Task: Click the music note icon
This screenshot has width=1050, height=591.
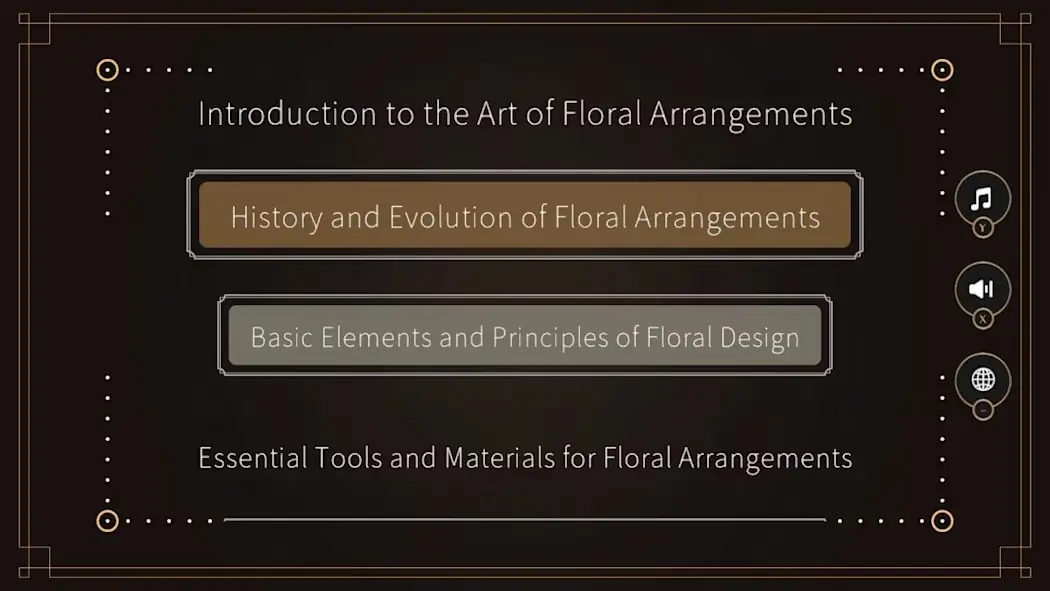Action: (982, 197)
